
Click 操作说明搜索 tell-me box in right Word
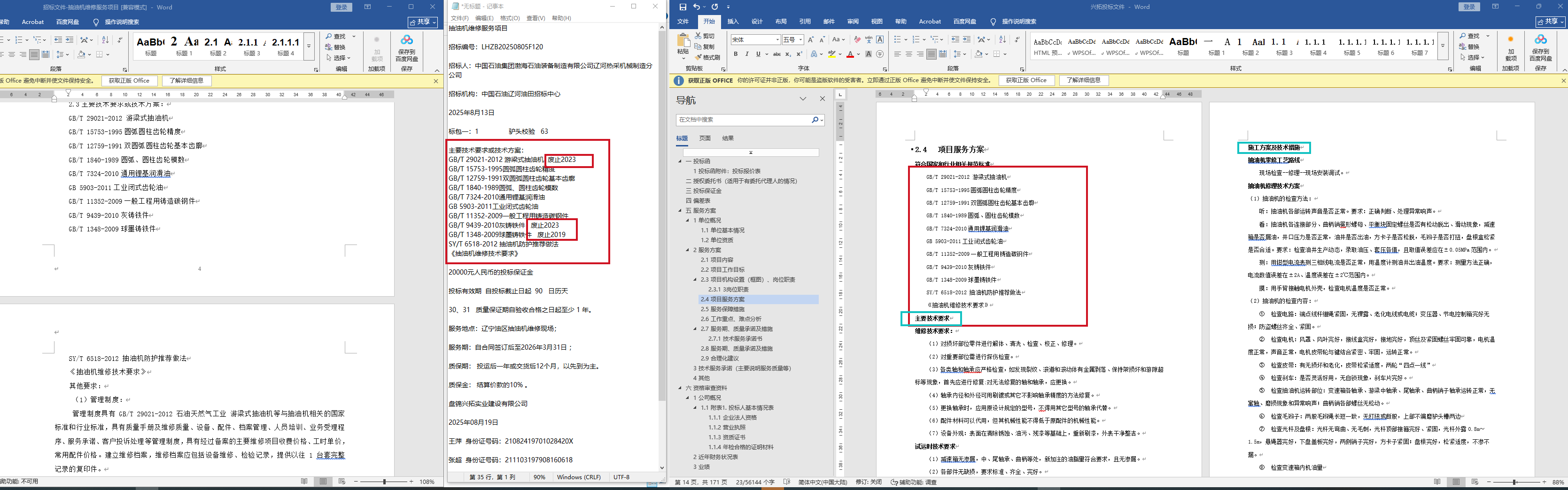pyautogui.click(x=1019, y=22)
